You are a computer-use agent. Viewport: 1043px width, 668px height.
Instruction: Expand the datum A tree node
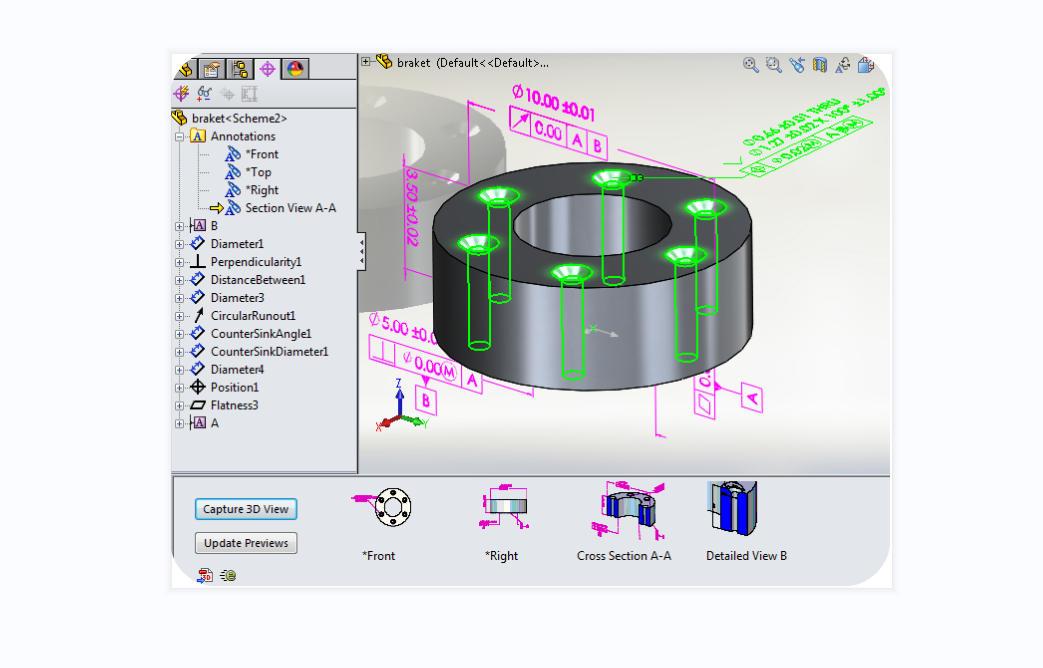click(180, 424)
